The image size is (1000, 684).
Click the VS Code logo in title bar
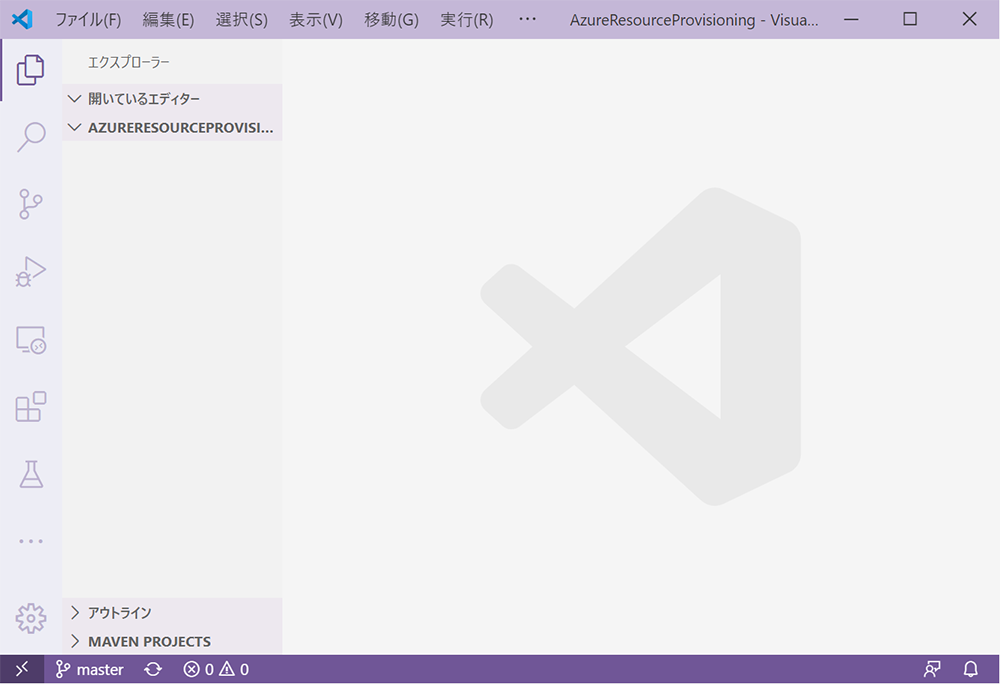point(22,19)
